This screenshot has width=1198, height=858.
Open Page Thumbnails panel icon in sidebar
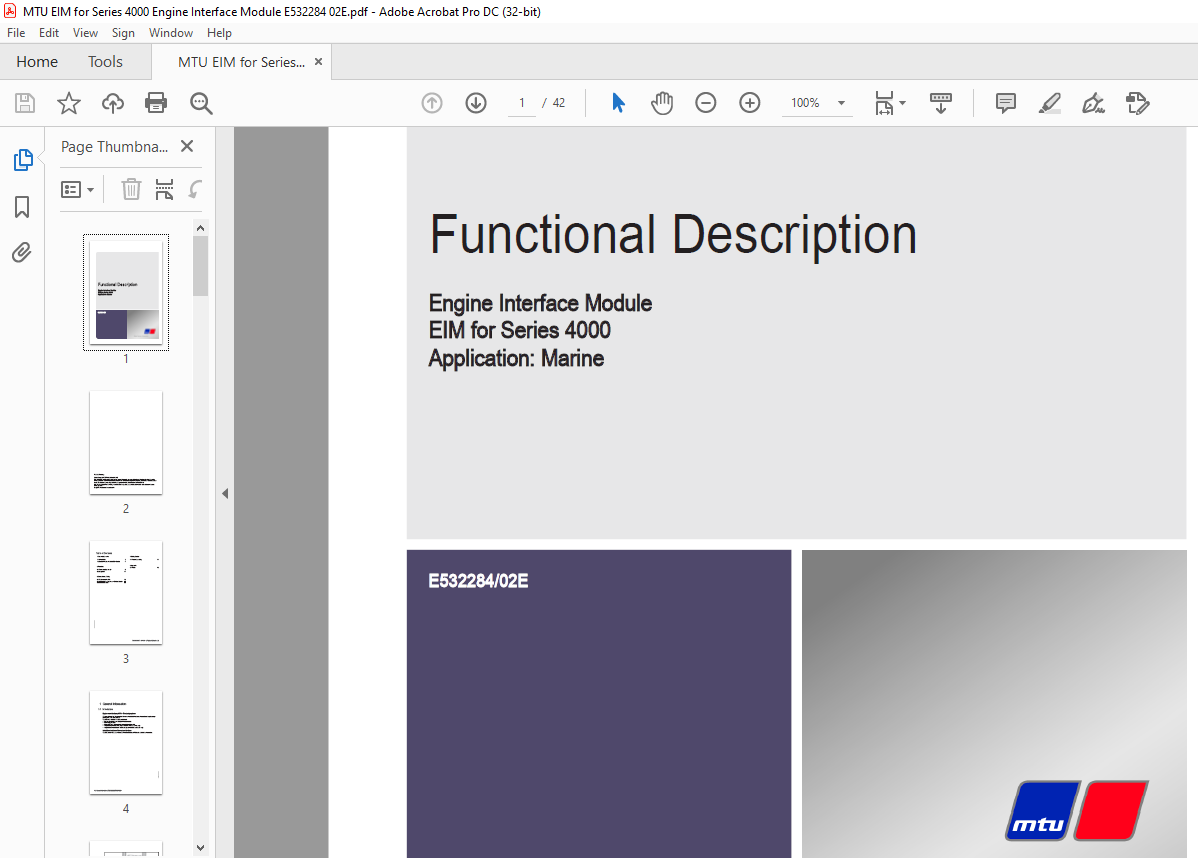[x=23, y=160]
